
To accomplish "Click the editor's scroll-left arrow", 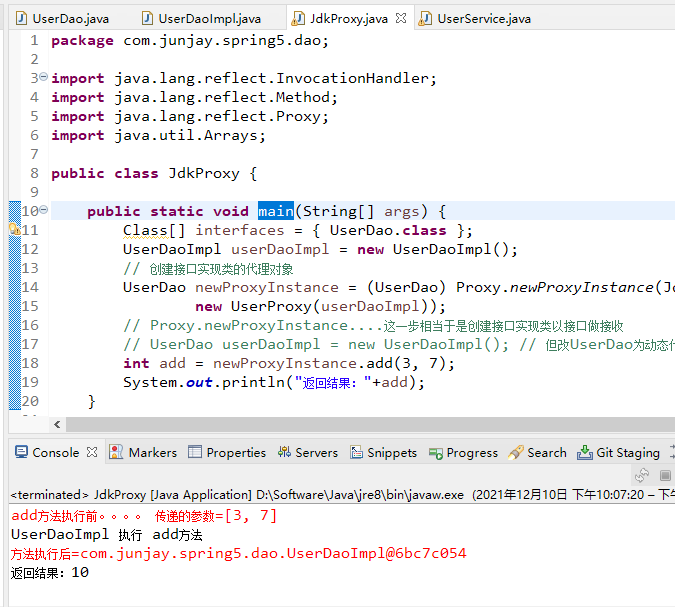I will point(57,424).
